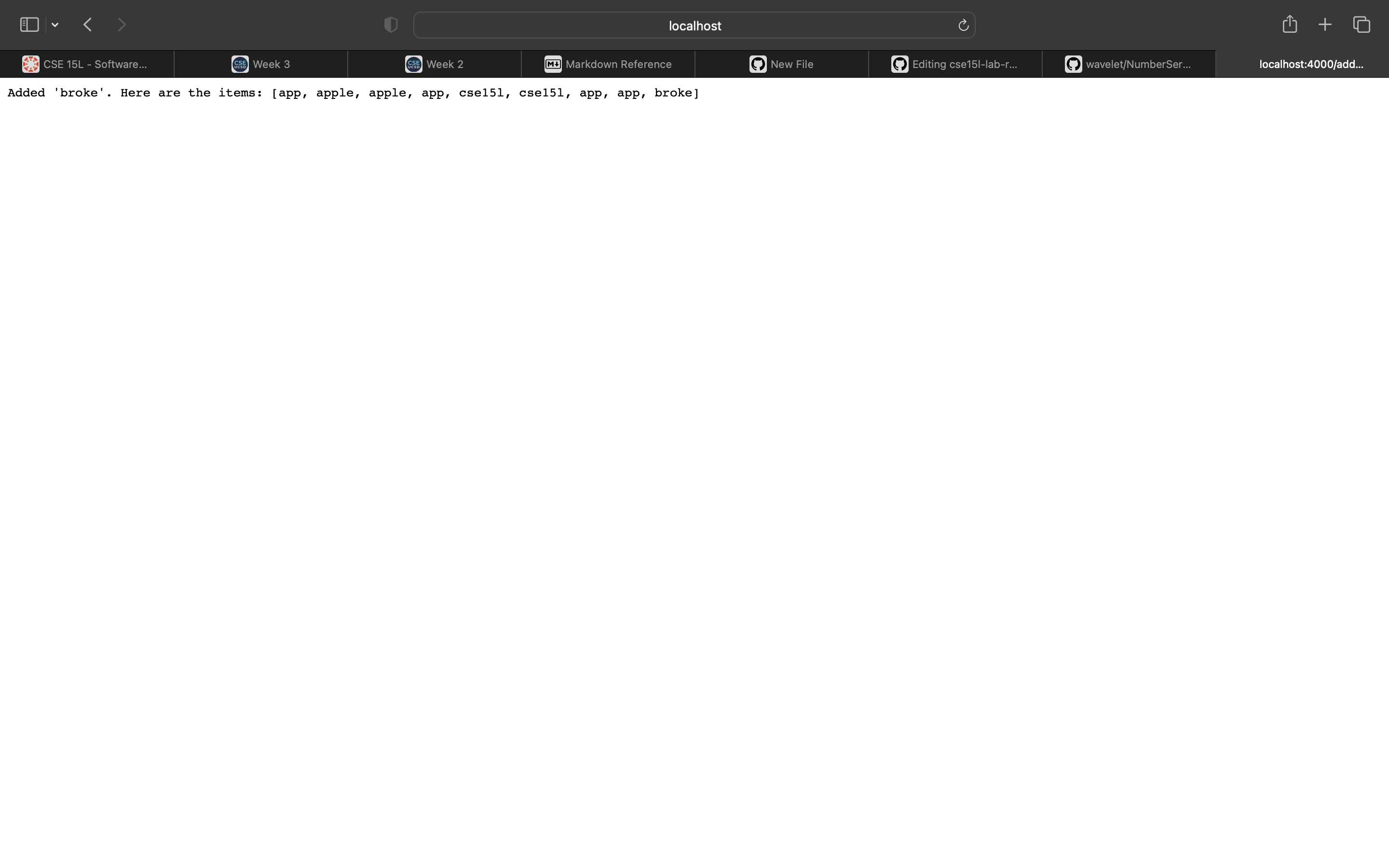Switch to the Week 2 tab
This screenshot has height=868, width=1389.
click(435, 64)
